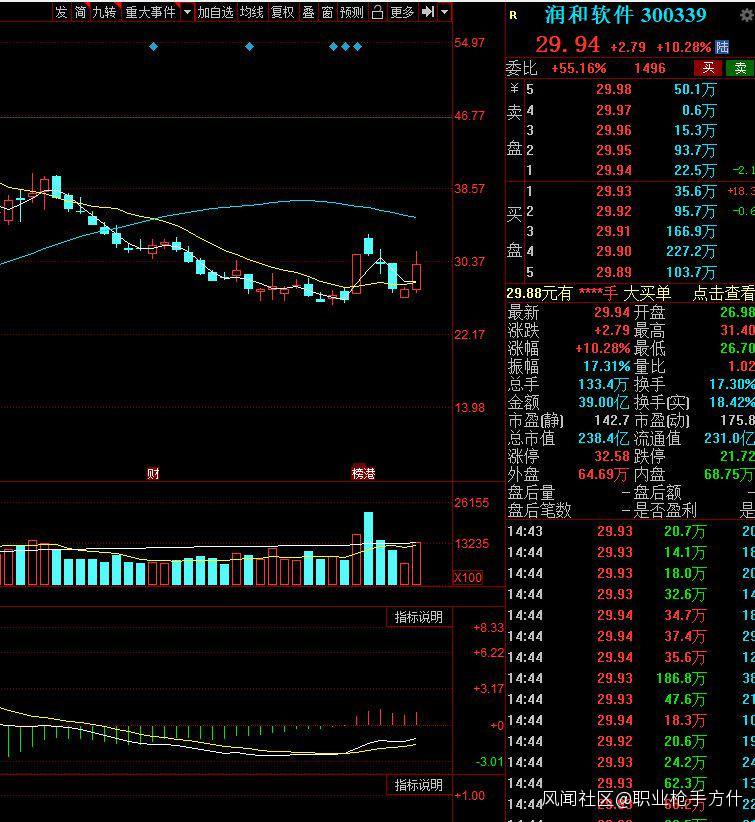
Task: Click the 54.97 price axis label
Action: tap(469, 42)
